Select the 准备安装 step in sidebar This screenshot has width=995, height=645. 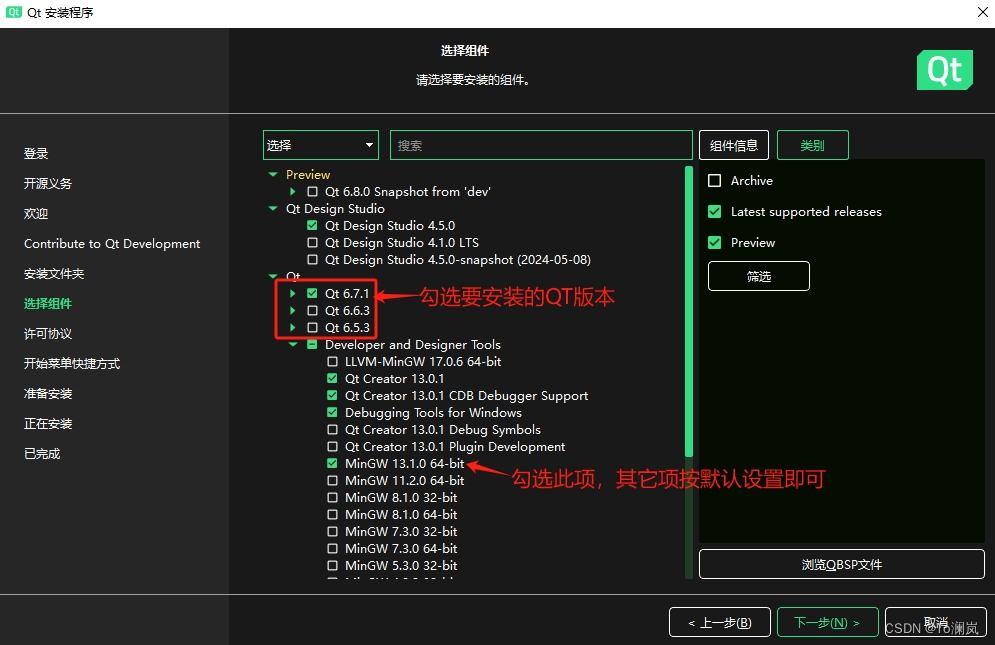[48, 394]
